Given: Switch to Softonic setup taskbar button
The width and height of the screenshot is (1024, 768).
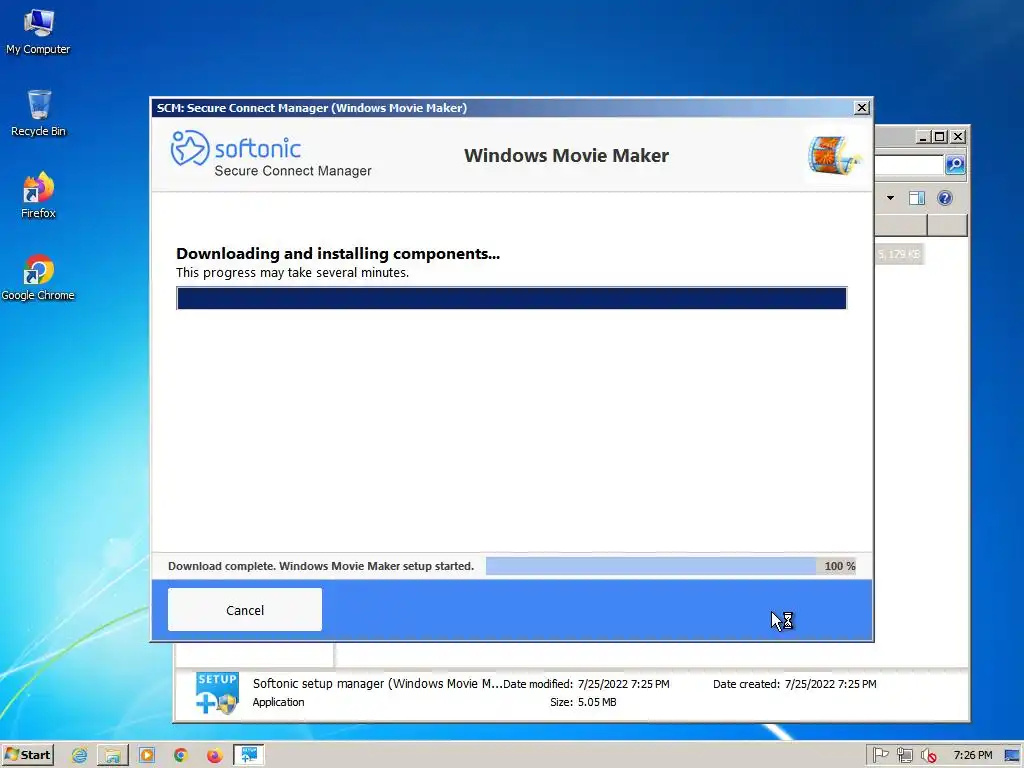Looking at the screenshot, I should tap(249, 755).
